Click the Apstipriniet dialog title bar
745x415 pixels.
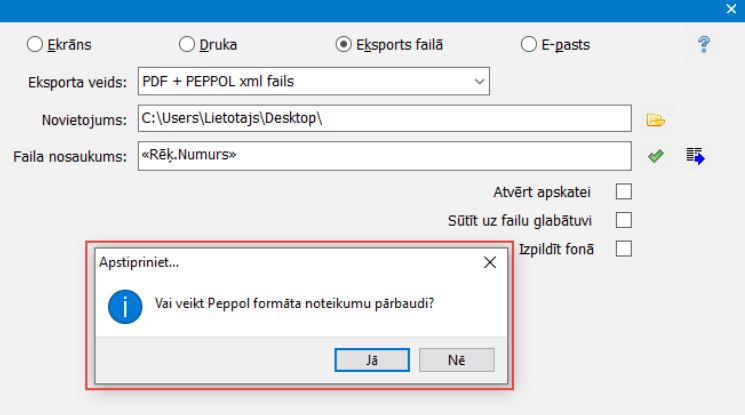point(280,263)
